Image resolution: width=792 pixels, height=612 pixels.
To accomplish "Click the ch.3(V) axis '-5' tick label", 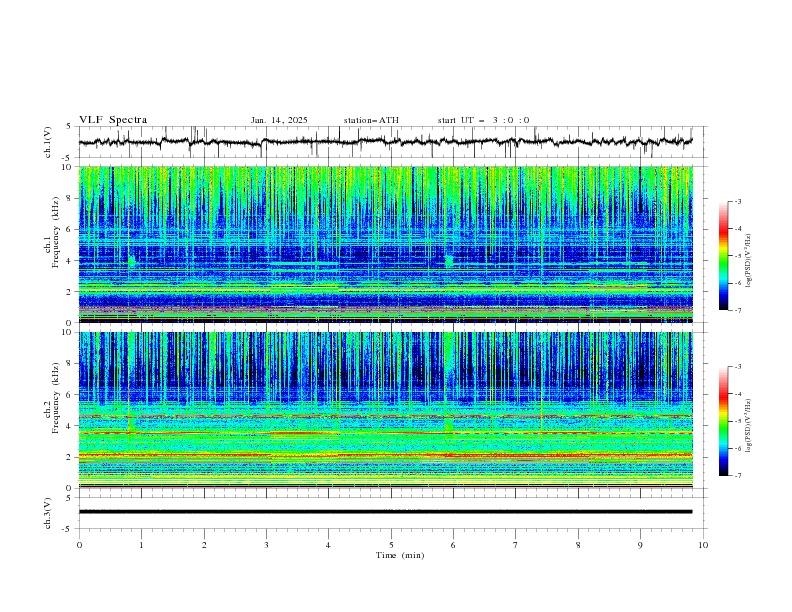I will tap(68, 529).
